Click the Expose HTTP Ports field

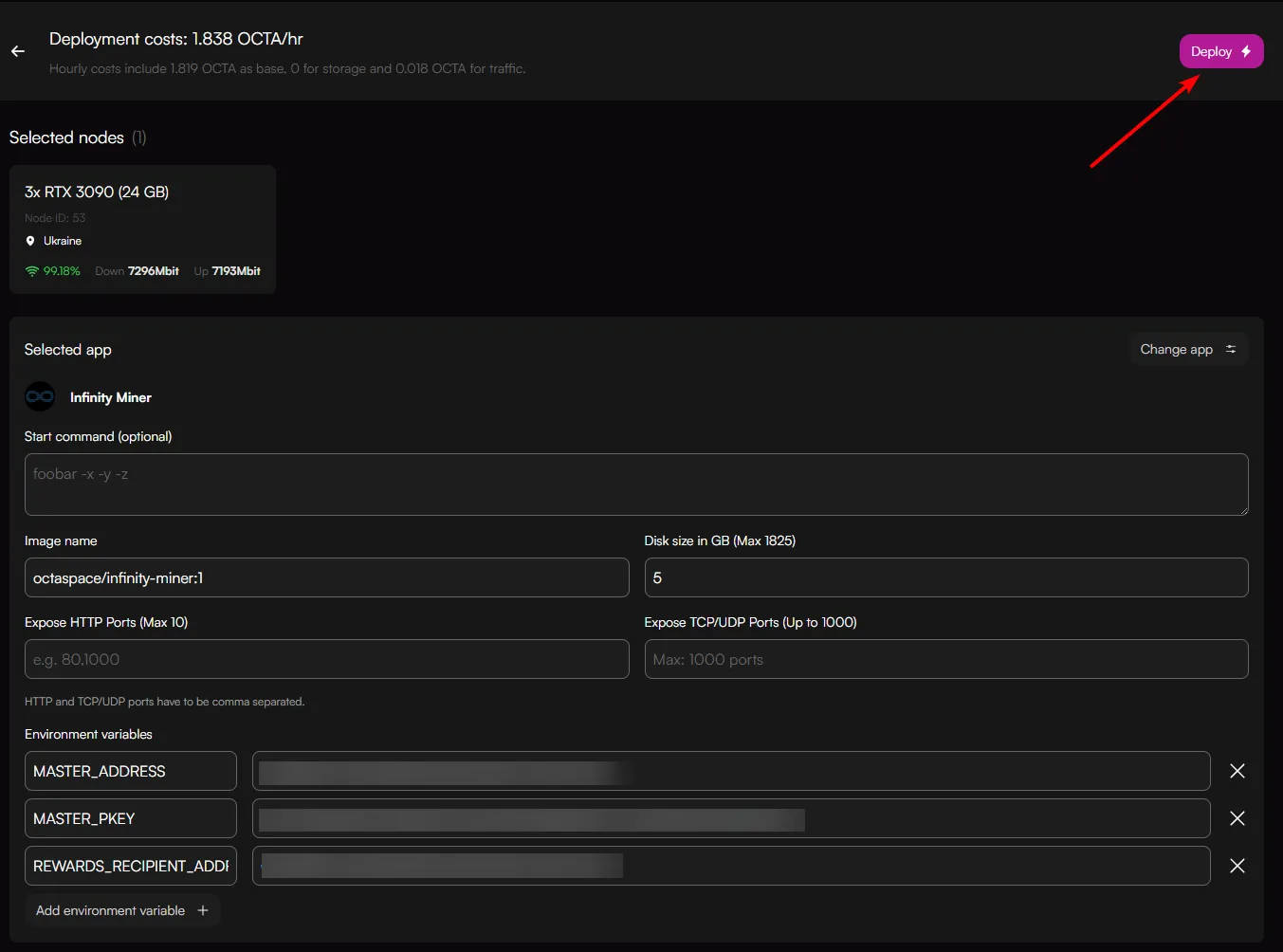(327, 659)
